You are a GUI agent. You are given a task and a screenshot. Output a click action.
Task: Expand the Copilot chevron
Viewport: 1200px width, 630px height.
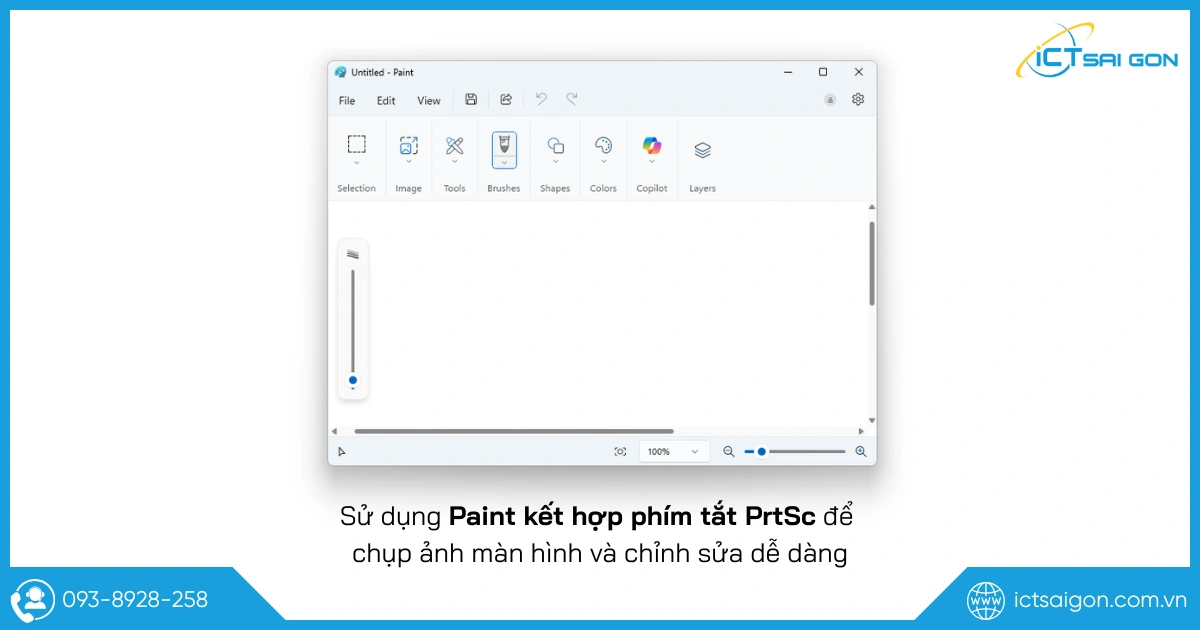[x=652, y=162]
